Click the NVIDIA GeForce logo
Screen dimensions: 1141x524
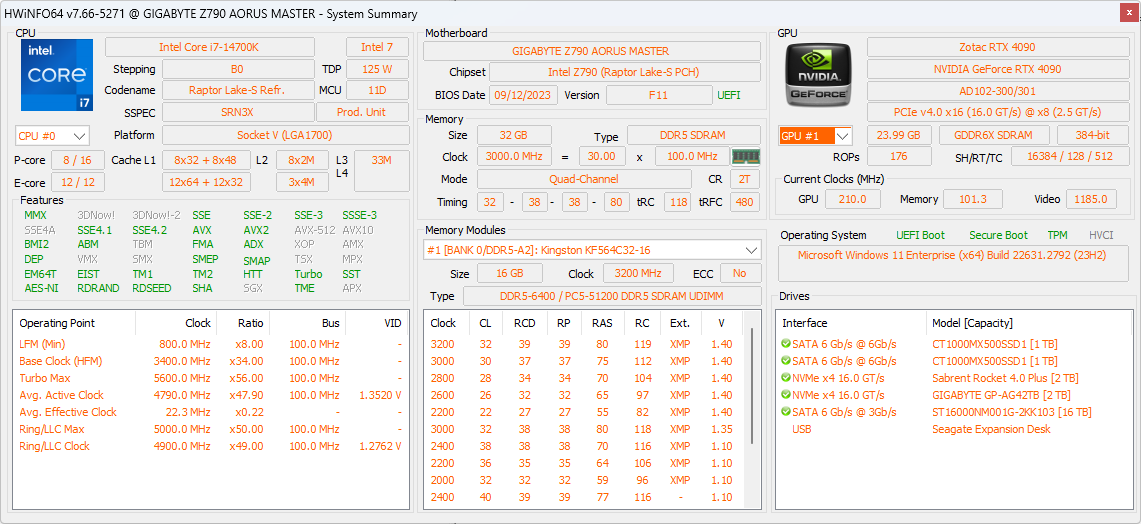(818, 75)
